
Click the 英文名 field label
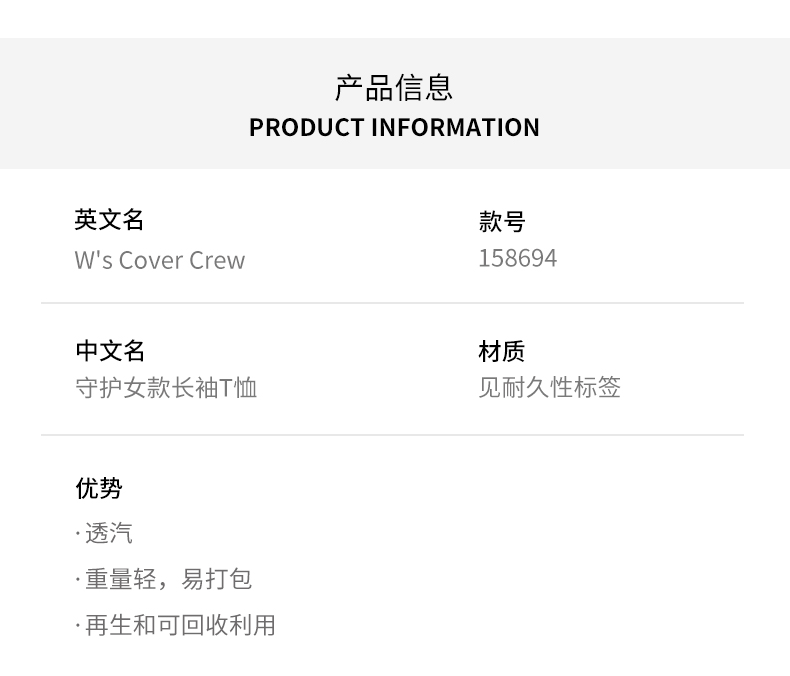[110, 219]
